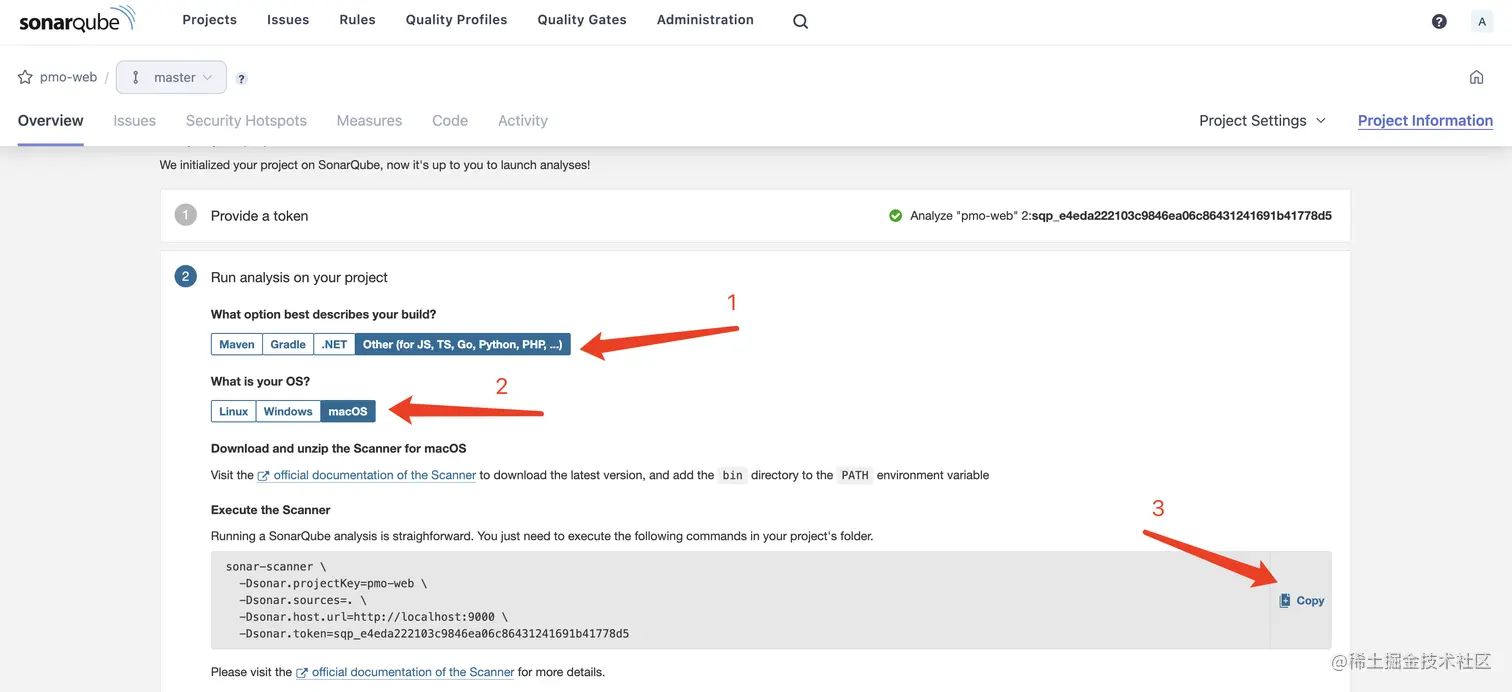Viewport: 1512px width, 692px height.
Task: Click 'What option best describes your build?' label
Action: pos(324,314)
